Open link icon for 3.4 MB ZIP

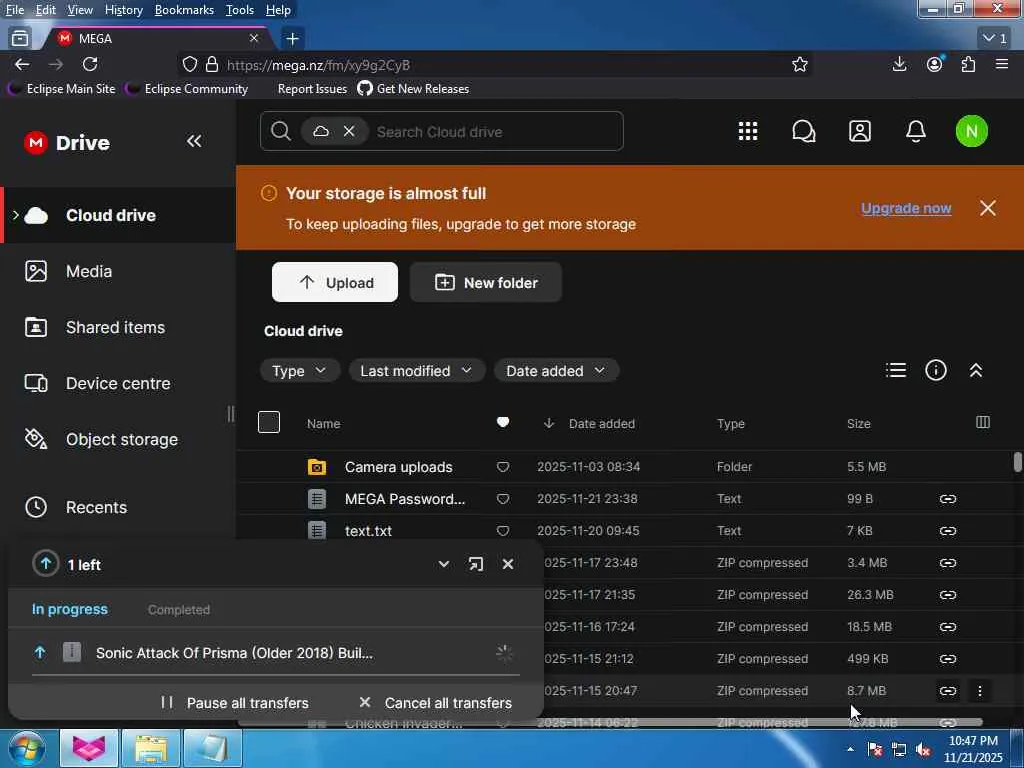948,562
